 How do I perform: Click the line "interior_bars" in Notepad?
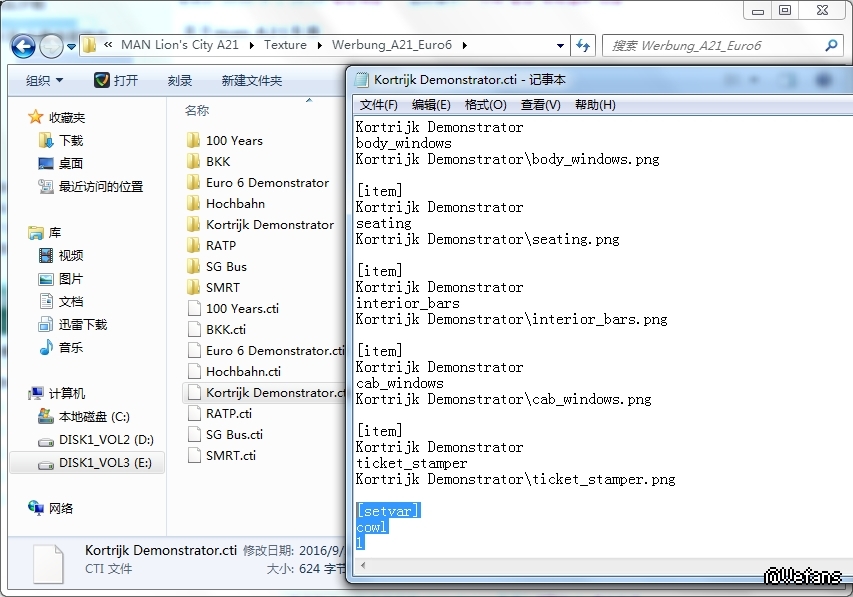407,303
